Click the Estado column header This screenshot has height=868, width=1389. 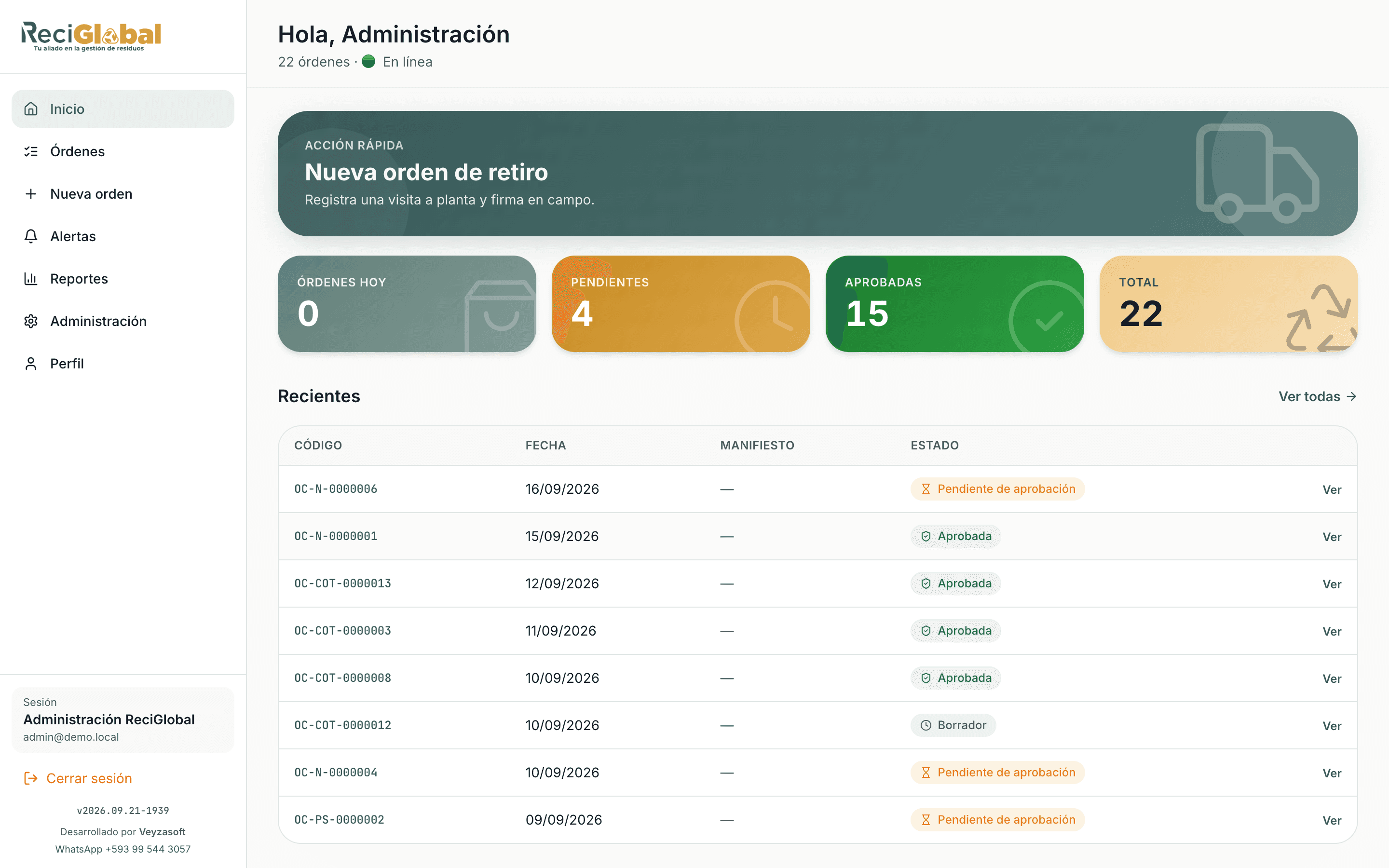[x=934, y=446]
